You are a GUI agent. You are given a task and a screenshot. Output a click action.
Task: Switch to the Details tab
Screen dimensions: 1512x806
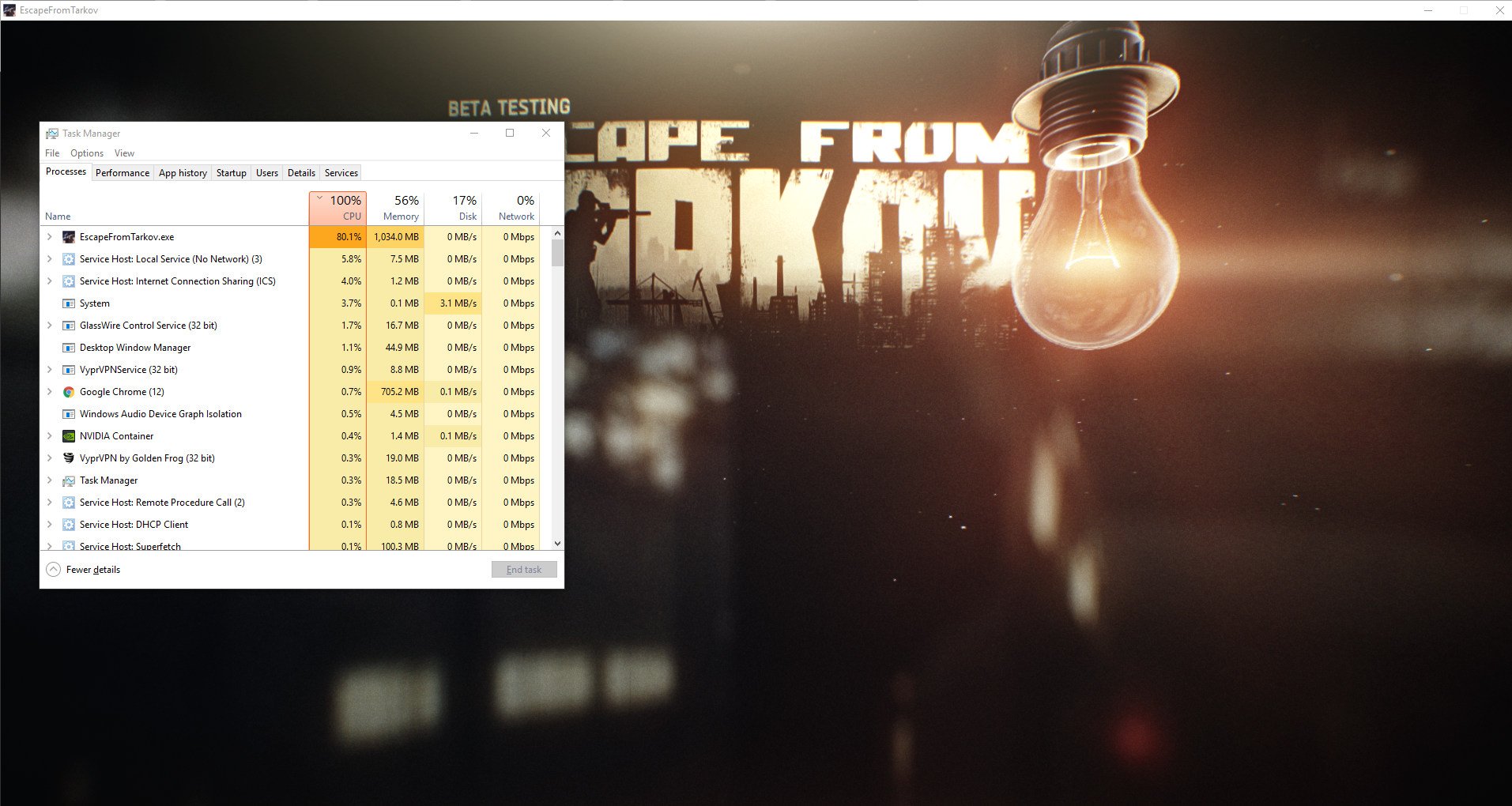[x=301, y=173]
